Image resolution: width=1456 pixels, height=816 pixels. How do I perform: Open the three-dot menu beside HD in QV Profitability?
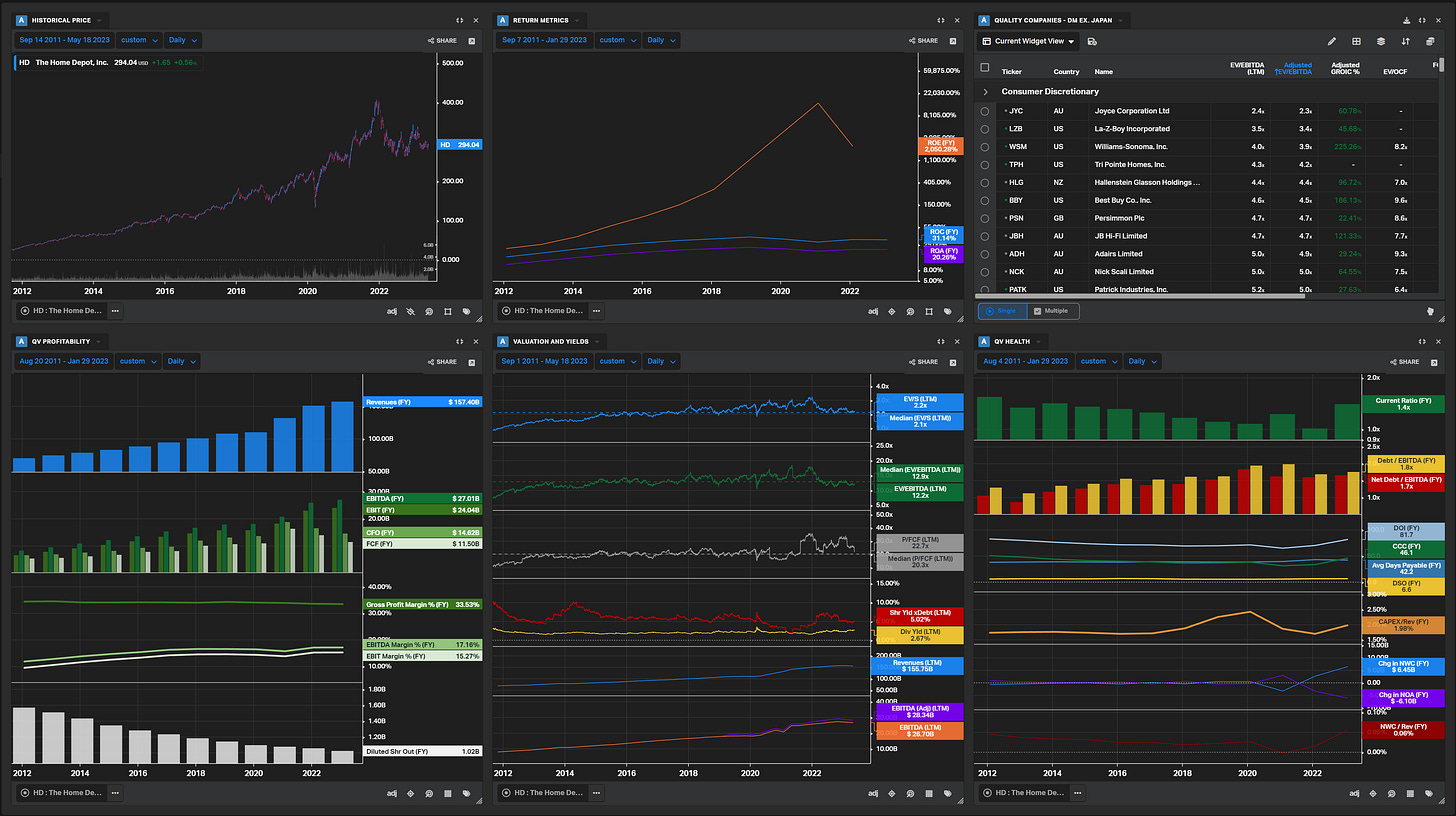116,793
